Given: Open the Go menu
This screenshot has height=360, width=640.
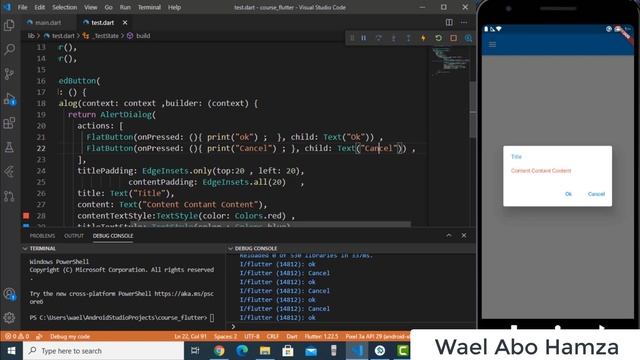Looking at the screenshot, I should [108, 7].
